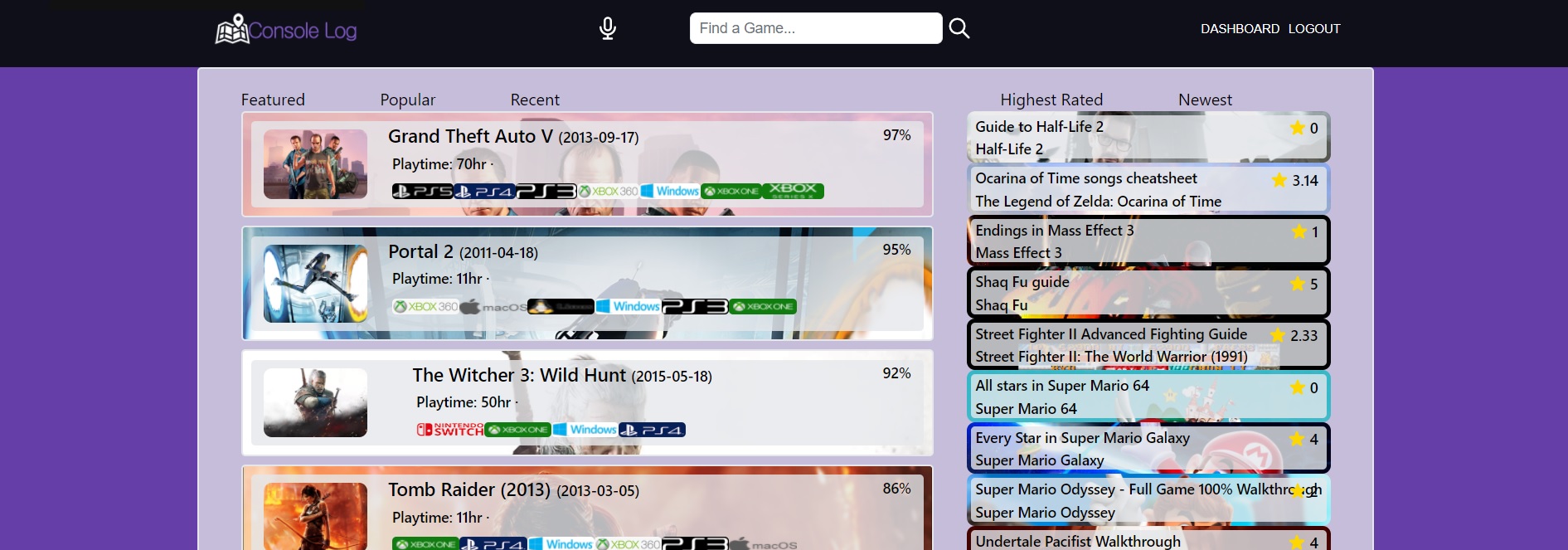
Task: Click the Console Log logo
Action: (x=286, y=30)
